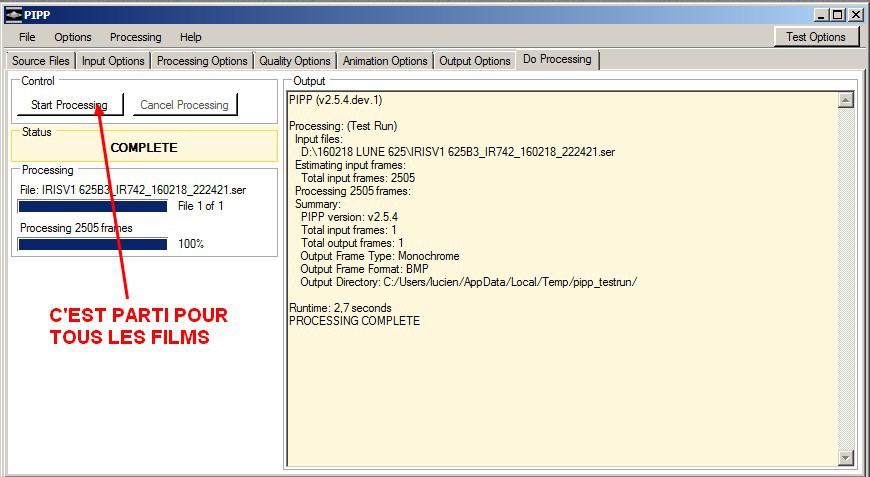Click the Cancel Processing button
870x477 pixels.
click(x=184, y=105)
